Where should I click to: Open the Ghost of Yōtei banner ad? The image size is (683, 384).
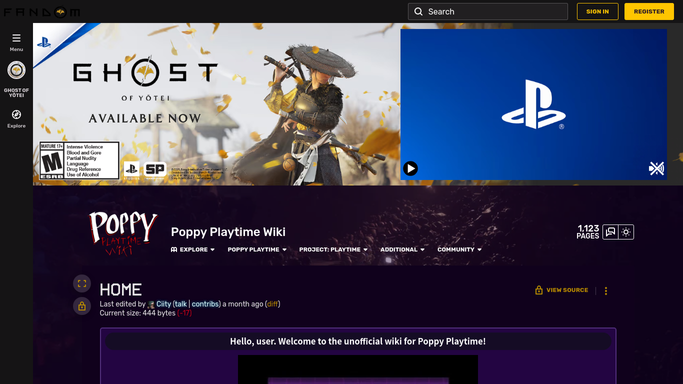click(x=216, y=104)
